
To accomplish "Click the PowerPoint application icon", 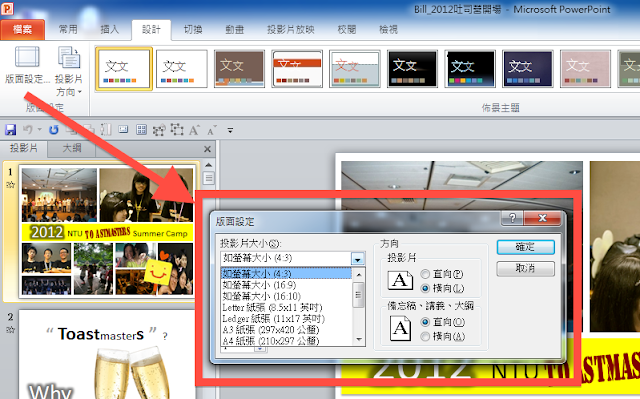I will 7,8.
